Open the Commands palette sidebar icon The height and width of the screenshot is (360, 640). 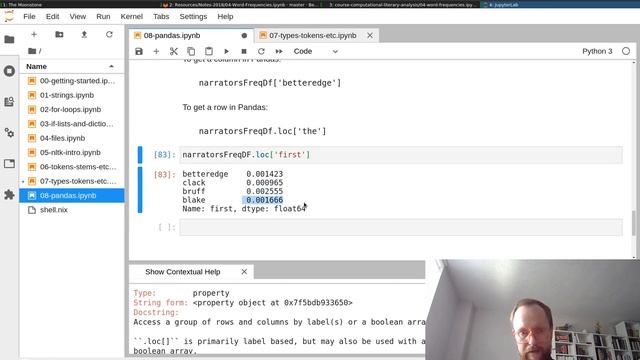pos(9,102)
